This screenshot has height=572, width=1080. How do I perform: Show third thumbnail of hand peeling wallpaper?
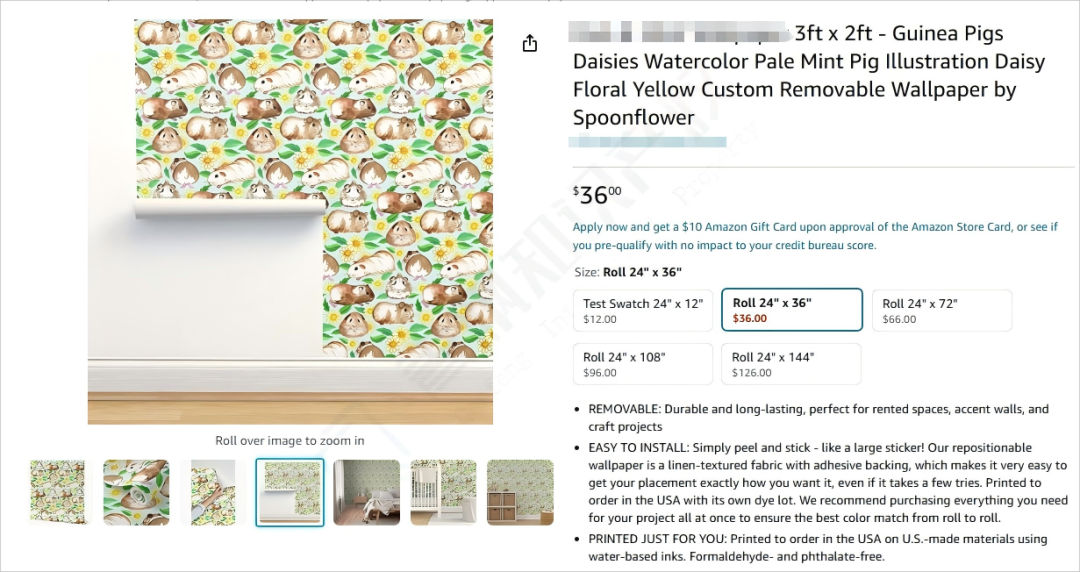(x=213, y=492)
